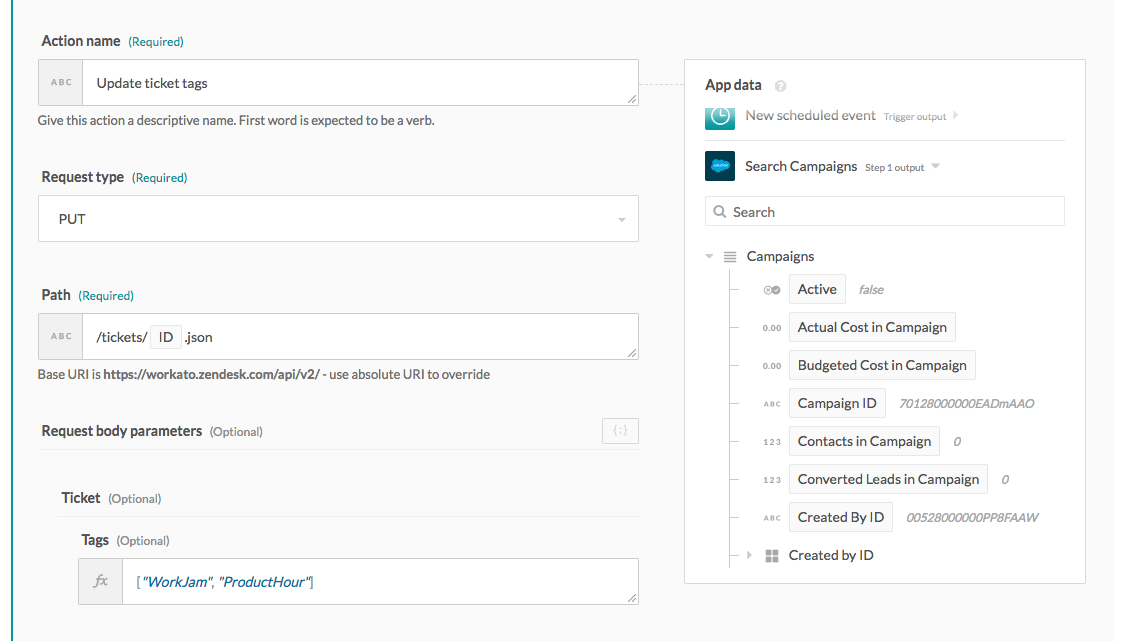Viewport: 1125px width, 641px height.
Task: Click the magnifier icon in the search box
Action: point(720,212)
